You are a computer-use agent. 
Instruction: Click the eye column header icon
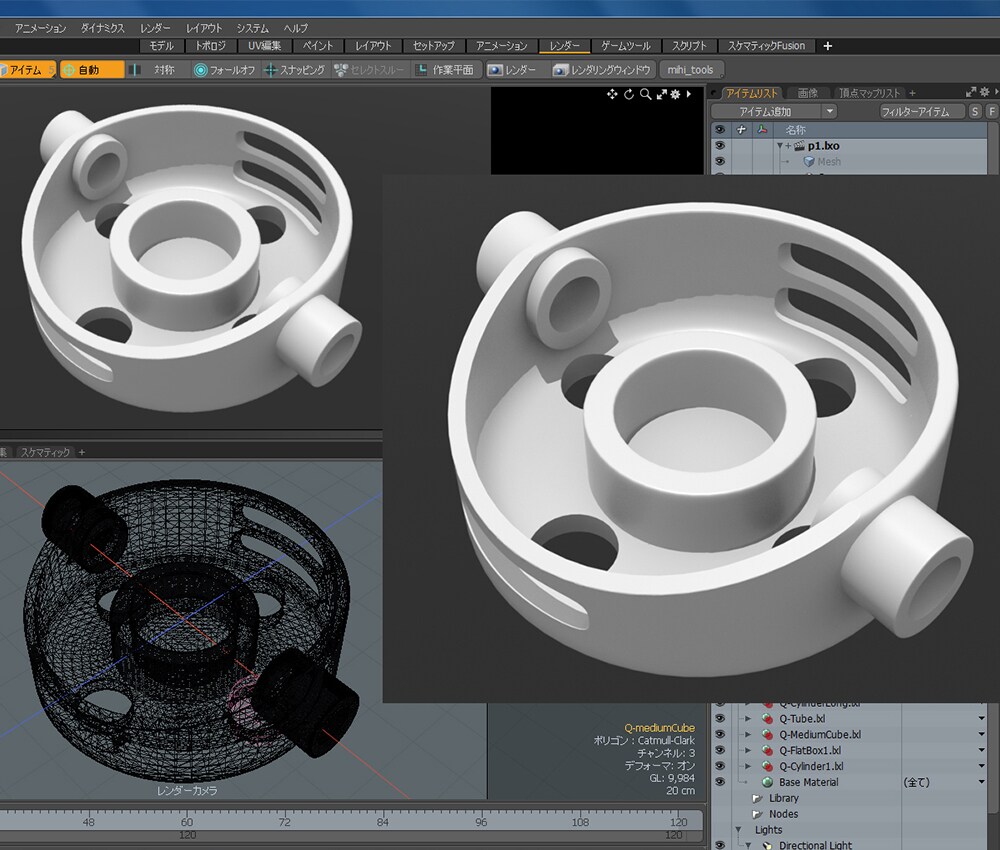click(x=720, y=129)
